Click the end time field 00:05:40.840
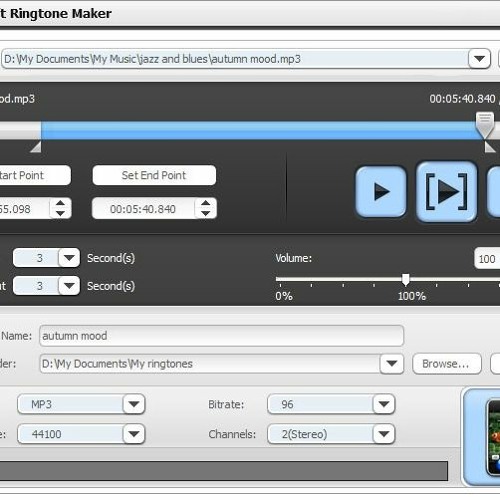Image resolution: width=500 pixels, height=500 pixels. [143, 209]
